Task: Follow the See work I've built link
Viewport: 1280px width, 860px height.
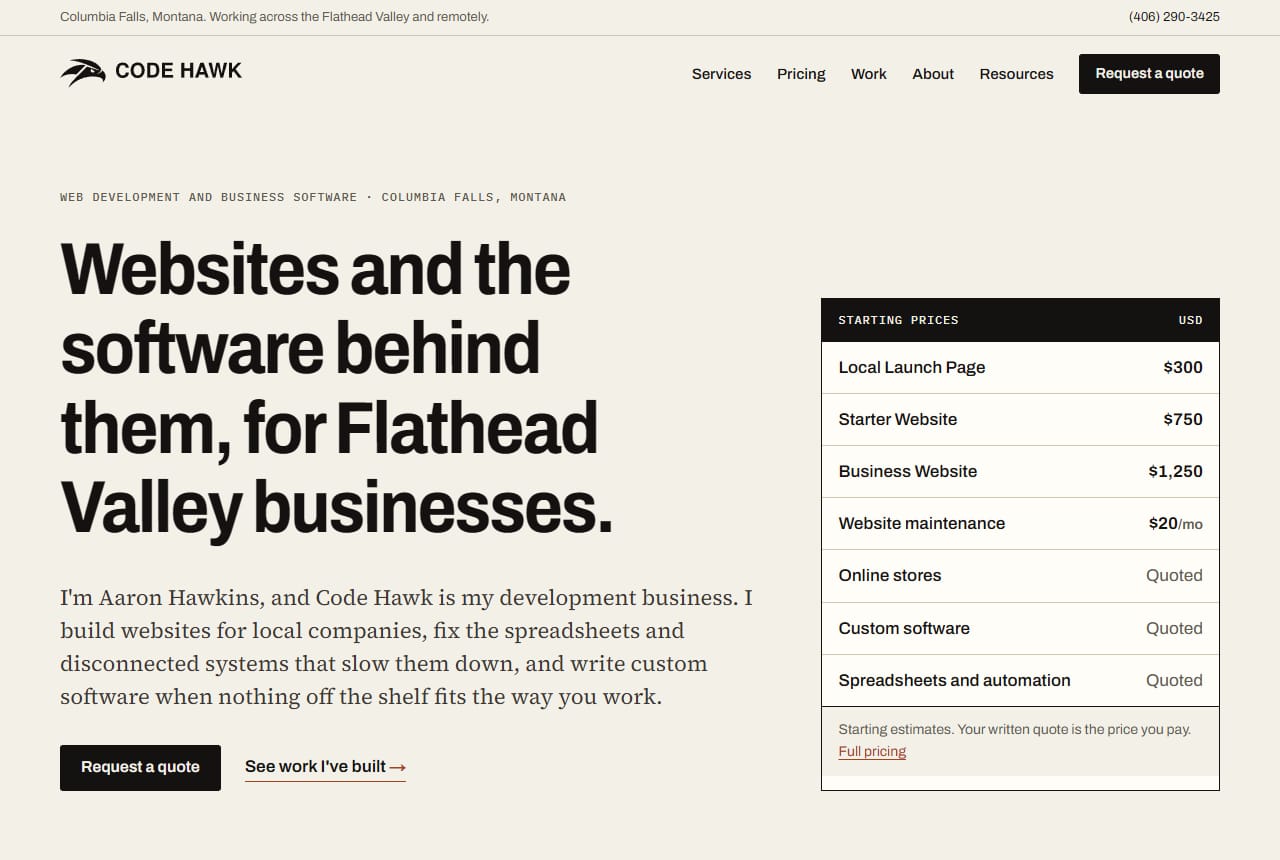Action: (325, 767)
